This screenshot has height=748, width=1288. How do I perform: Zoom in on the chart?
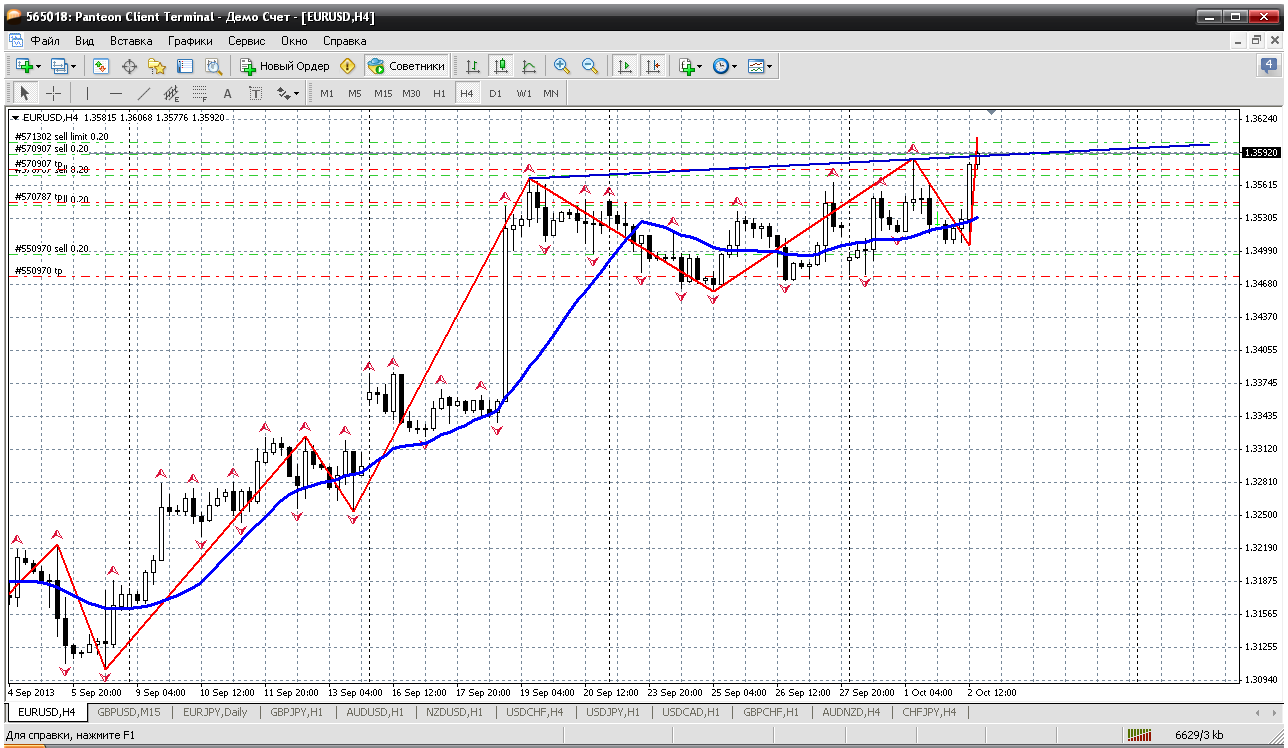coord(562,66)
